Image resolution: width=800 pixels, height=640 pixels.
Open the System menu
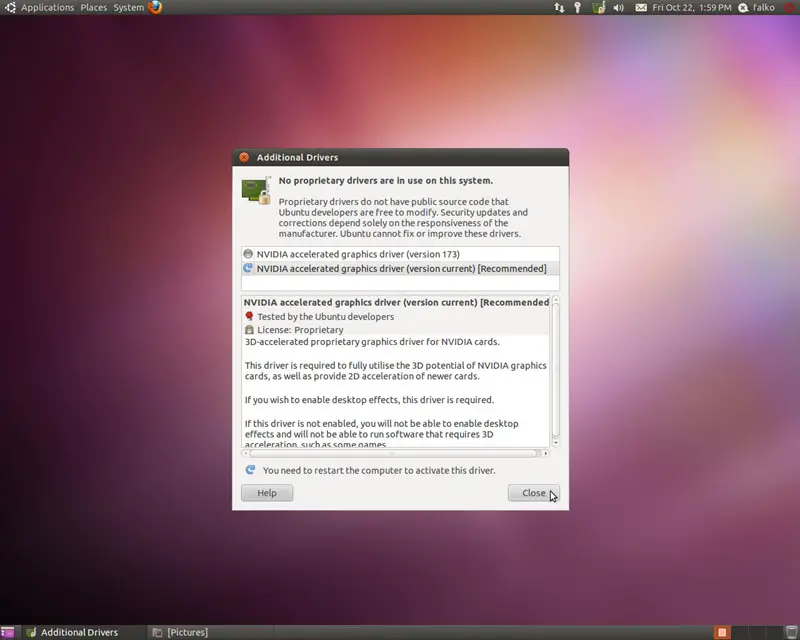(x=129, y=8)
